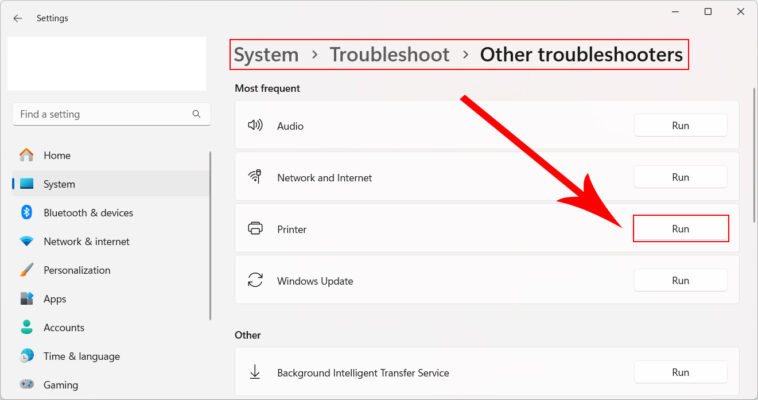Viewport: 758px width, 400px height.
Task: Run the Audio troubleshooter
Action: point(680,126)
